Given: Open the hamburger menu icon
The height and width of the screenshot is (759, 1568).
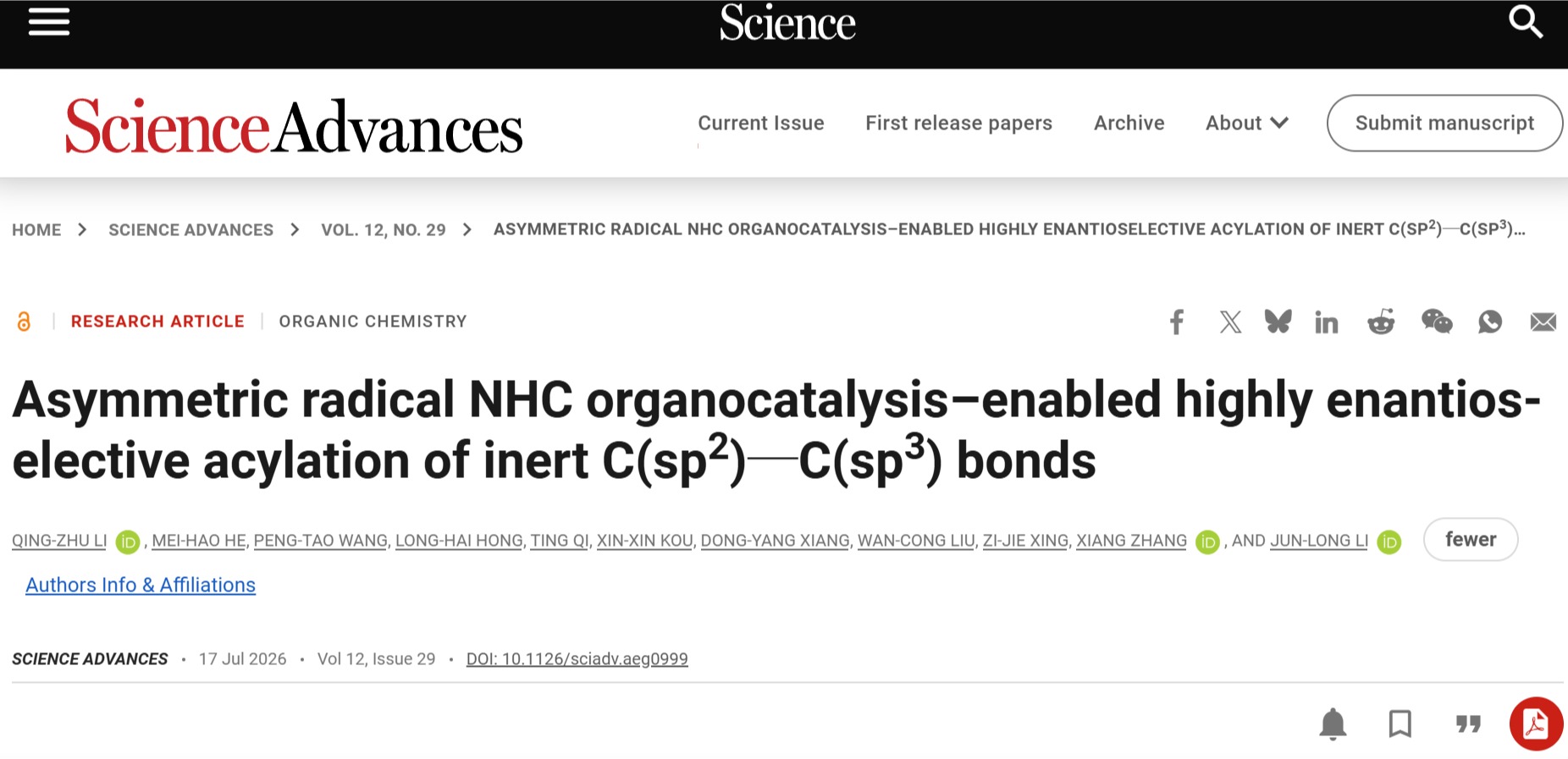Looking at the screenshot, I should point(49,22).
